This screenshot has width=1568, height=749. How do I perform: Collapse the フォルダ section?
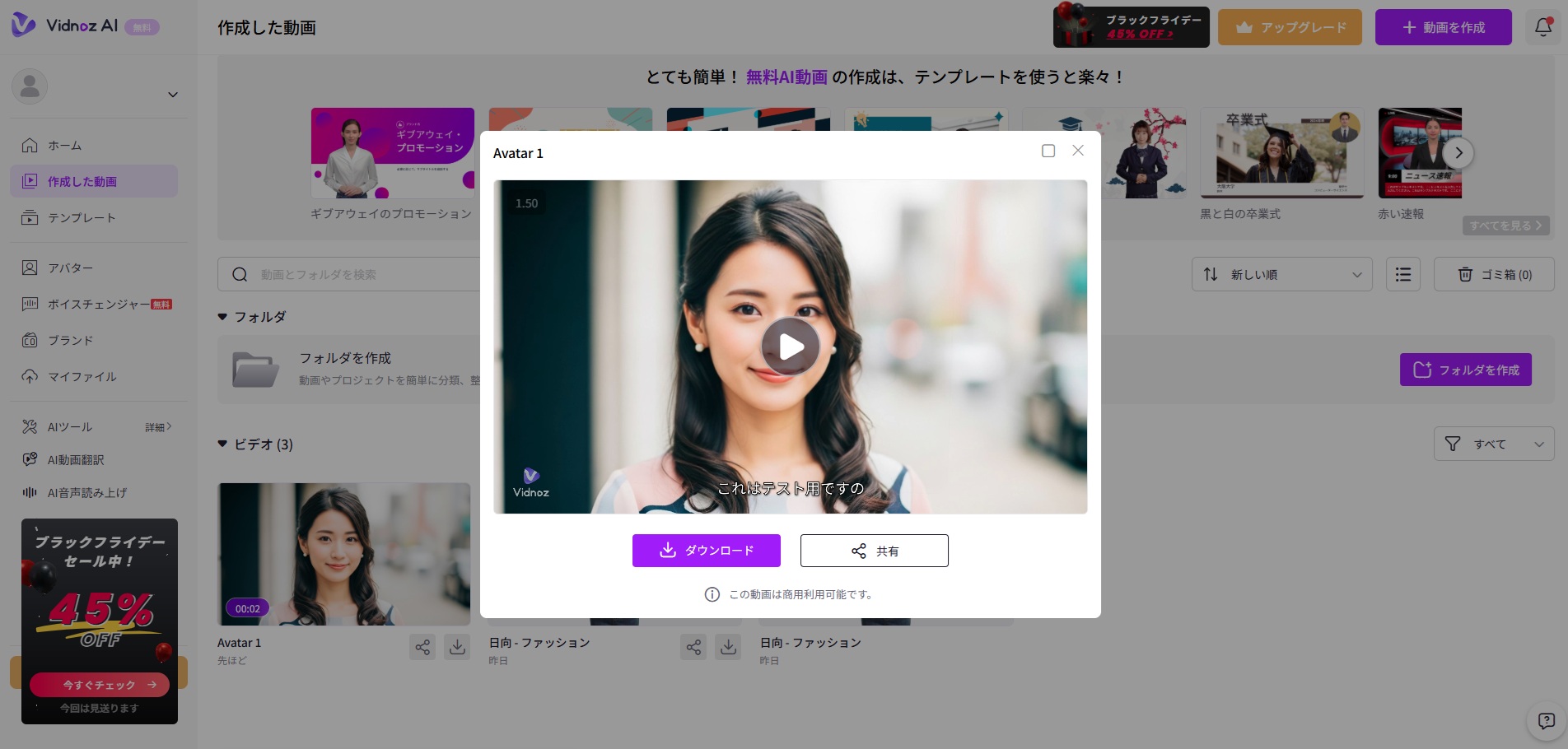[x=222, y=317]
